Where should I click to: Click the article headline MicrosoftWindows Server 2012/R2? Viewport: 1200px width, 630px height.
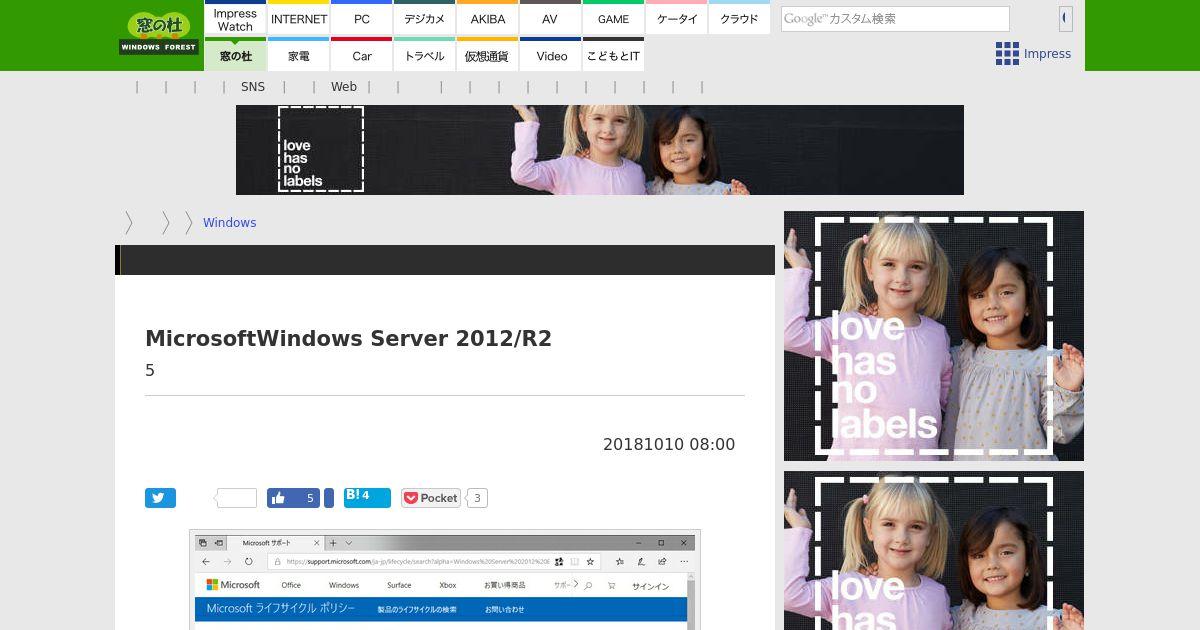pyautogui.click(x=348, y=338)
